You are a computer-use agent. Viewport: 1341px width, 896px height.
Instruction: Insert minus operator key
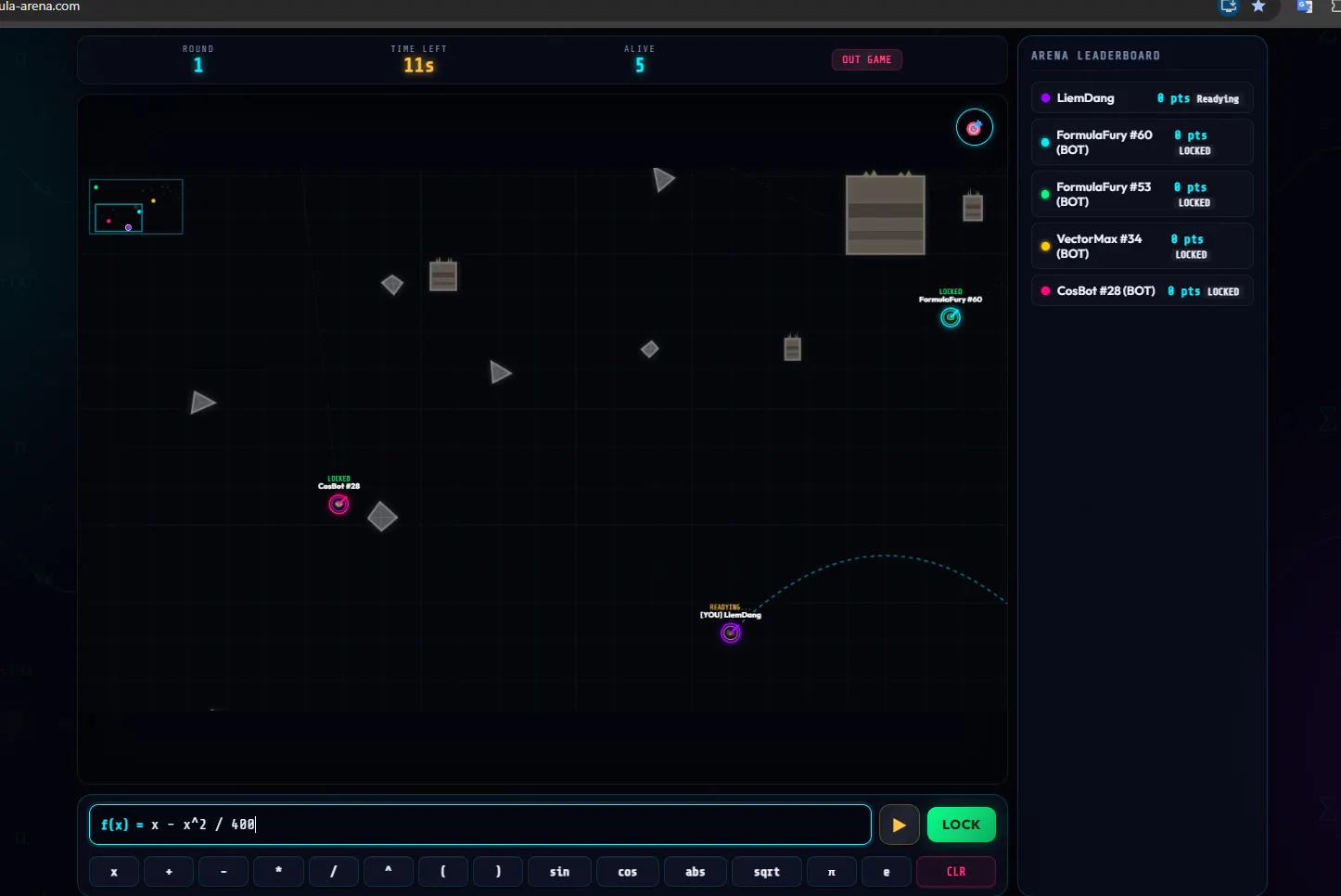pos(223,872)
